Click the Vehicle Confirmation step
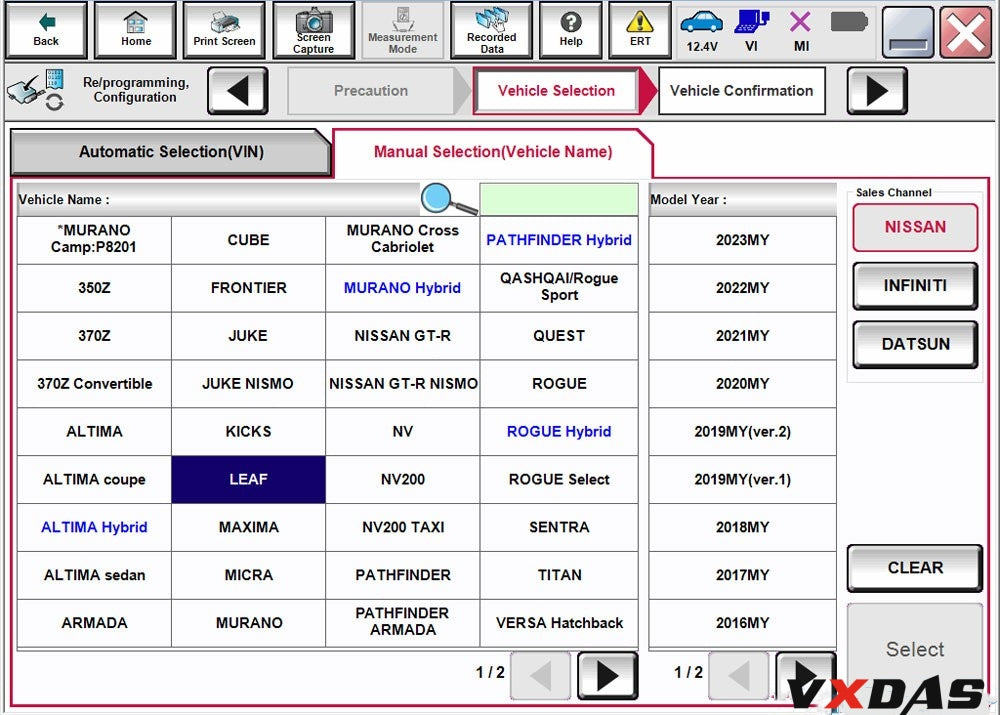Viewport: 1000px width, 715px height. click(741, 91)
